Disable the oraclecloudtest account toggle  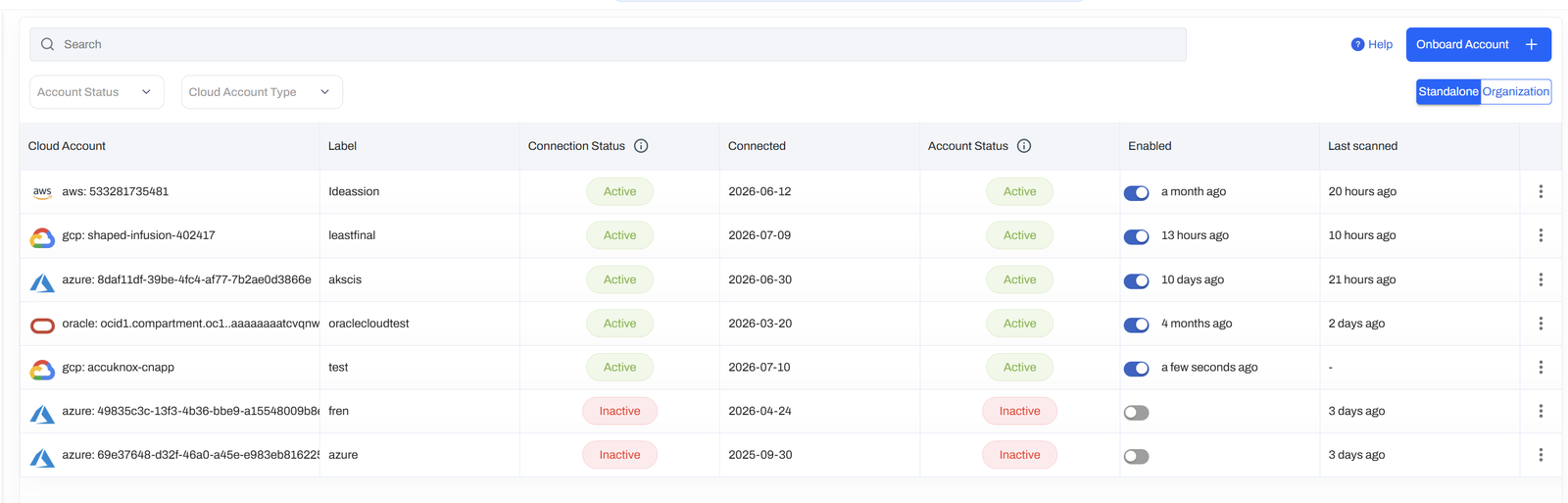1136,326
